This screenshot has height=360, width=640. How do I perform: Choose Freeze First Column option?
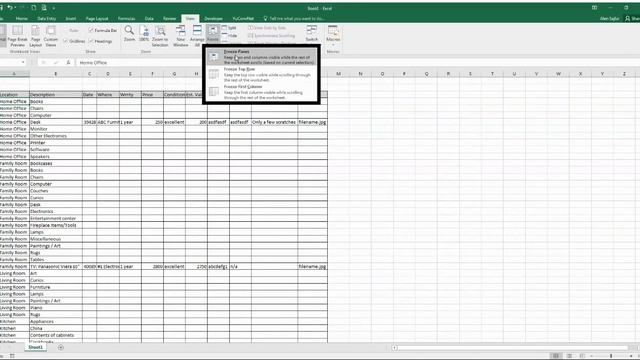click(261, 92)
